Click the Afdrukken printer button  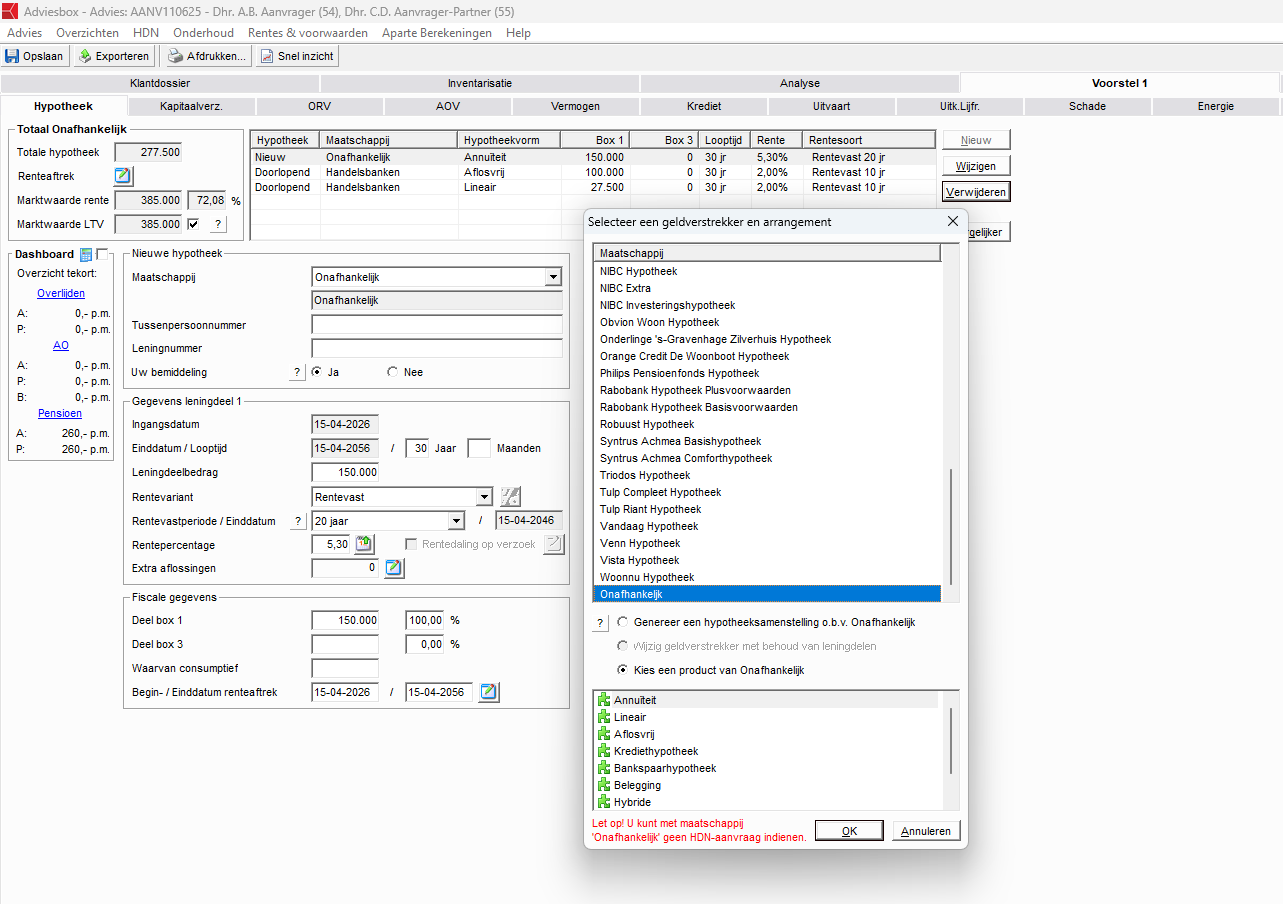point(207,56)
